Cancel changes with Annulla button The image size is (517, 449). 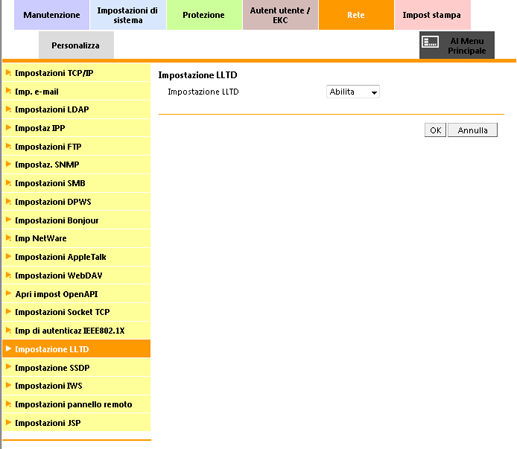point(473,130)
